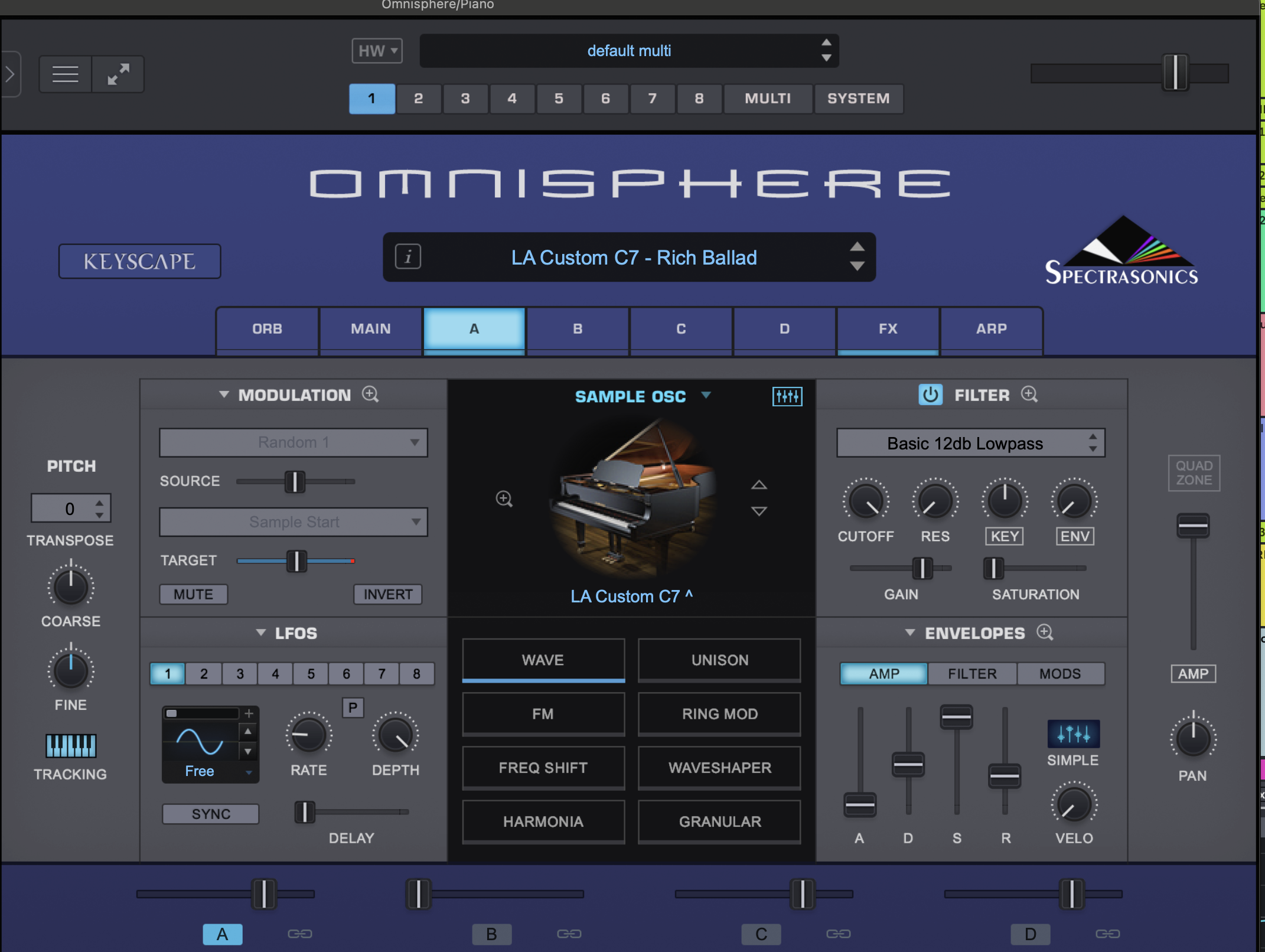This screenshot has width=1265, height=952.
Task: Select part 2 in the part selector
Action: pyautogui.click(x=419, y=99)
